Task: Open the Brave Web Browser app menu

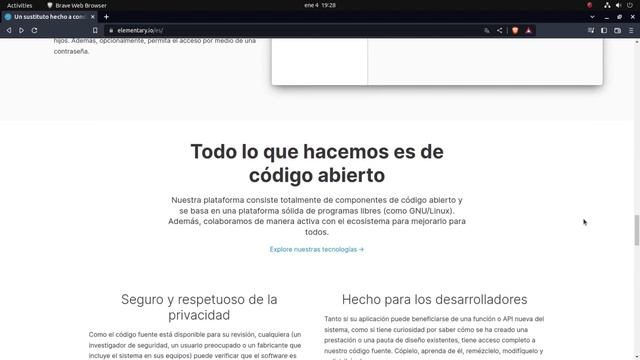Action: click(77, 5)
